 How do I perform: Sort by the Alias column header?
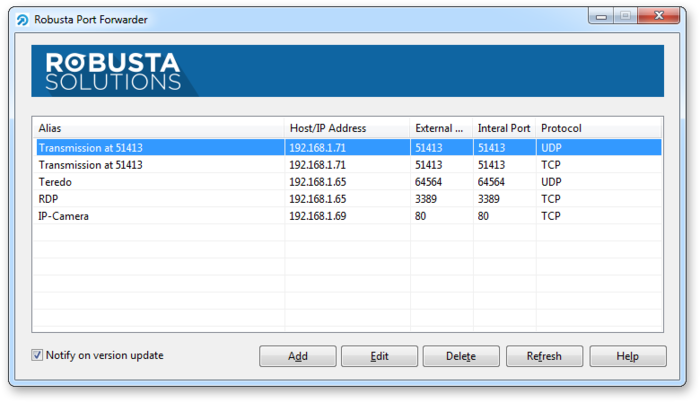click(x=158, y=128)
